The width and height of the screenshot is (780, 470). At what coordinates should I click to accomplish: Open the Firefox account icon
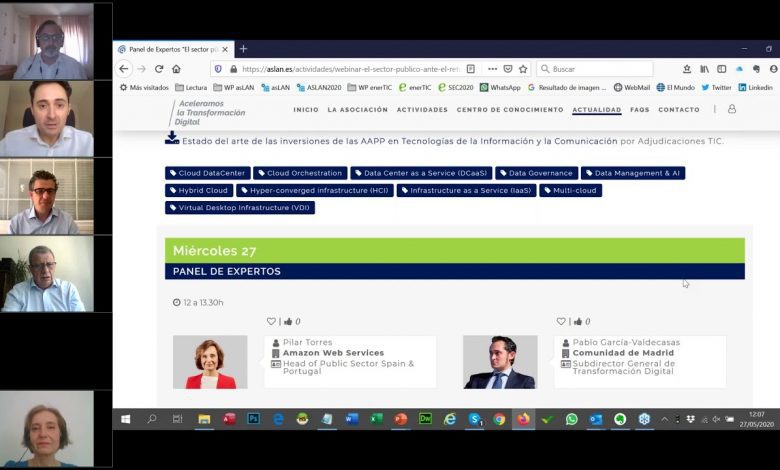[x=774, y=69]
